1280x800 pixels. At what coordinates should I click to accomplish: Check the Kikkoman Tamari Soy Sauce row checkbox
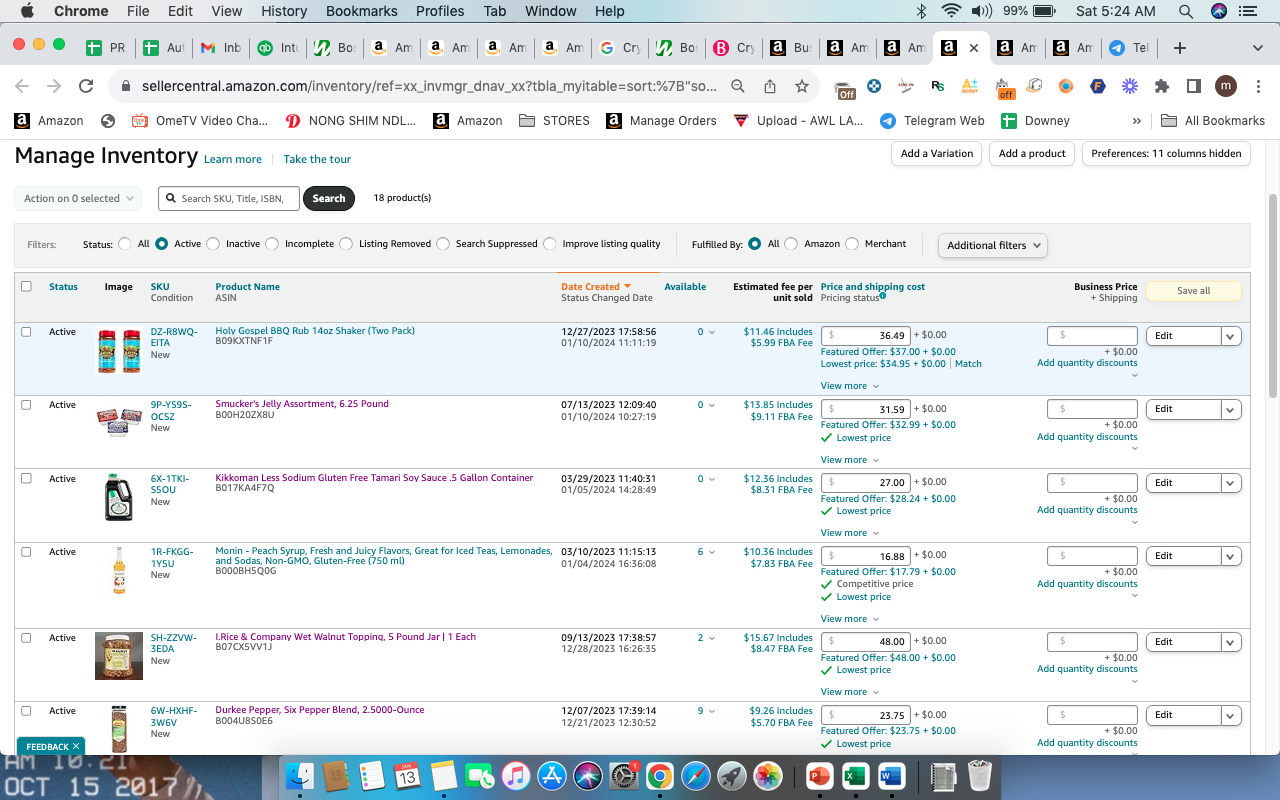point(26,478)
